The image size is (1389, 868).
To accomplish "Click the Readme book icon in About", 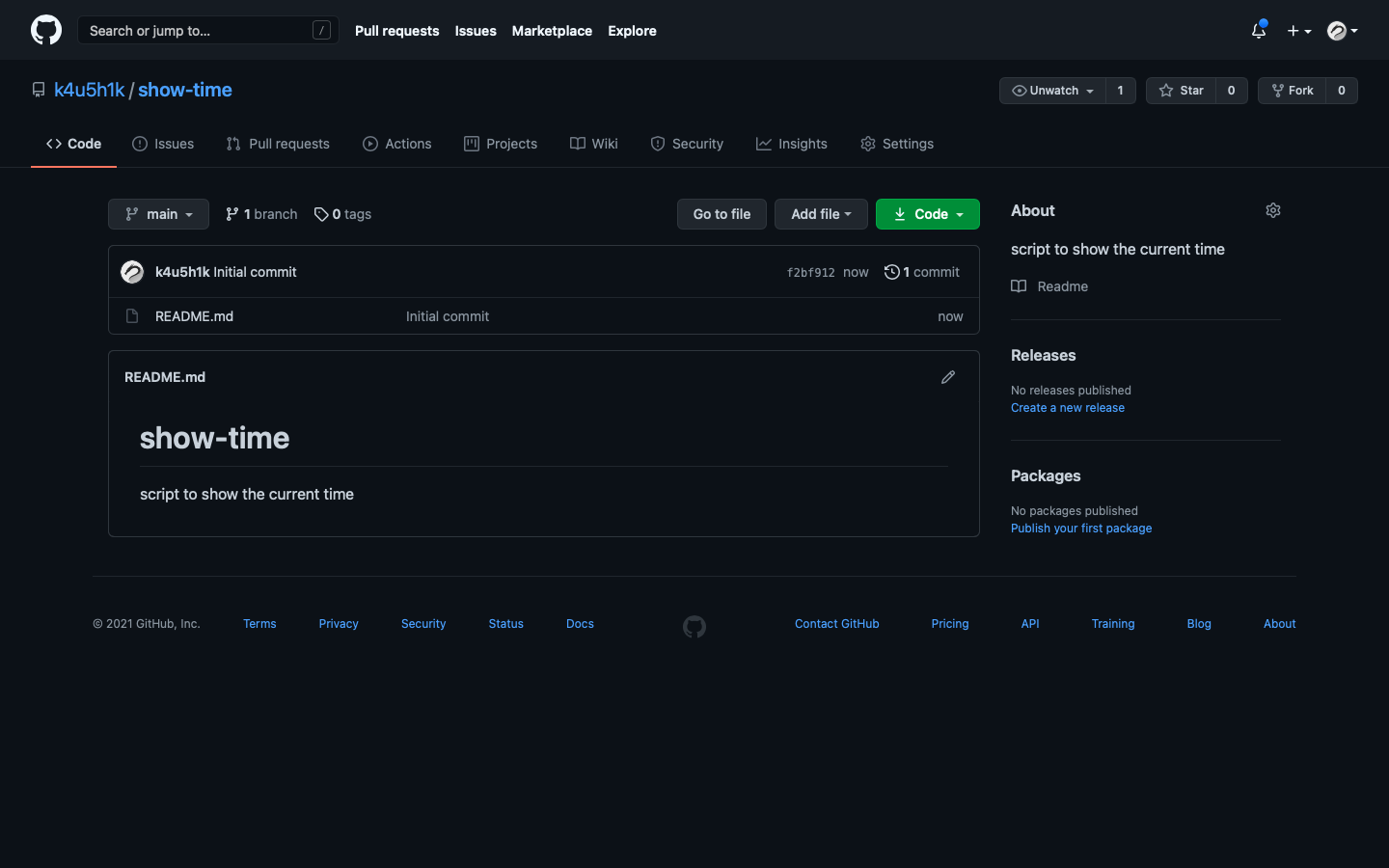I will click(1019, 286).
